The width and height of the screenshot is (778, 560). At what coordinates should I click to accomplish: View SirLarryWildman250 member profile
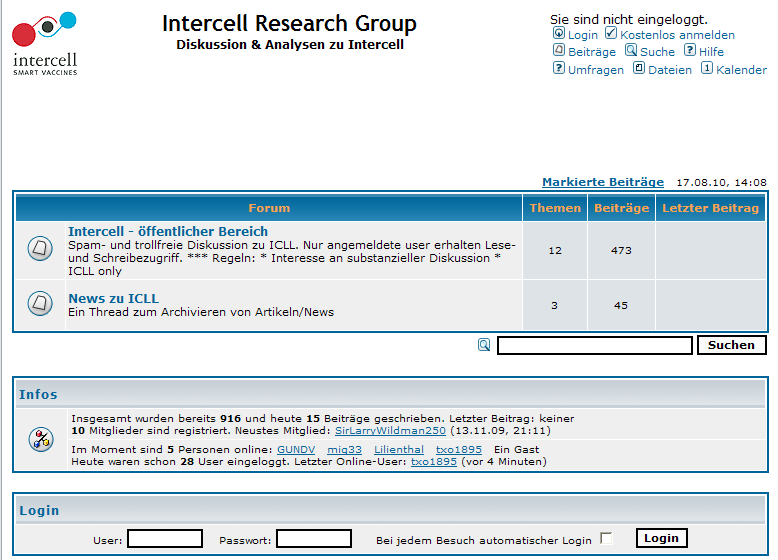click(x=390, y=430)
